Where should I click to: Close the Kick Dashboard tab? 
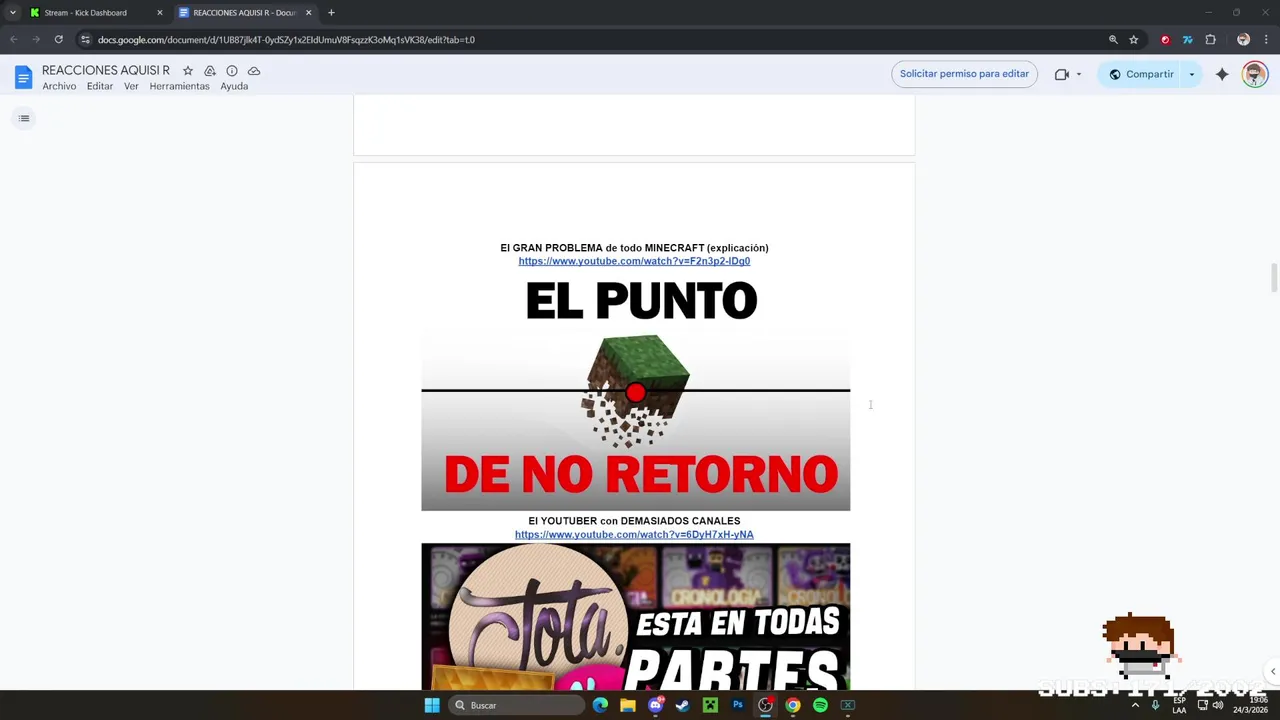(159, 13)
